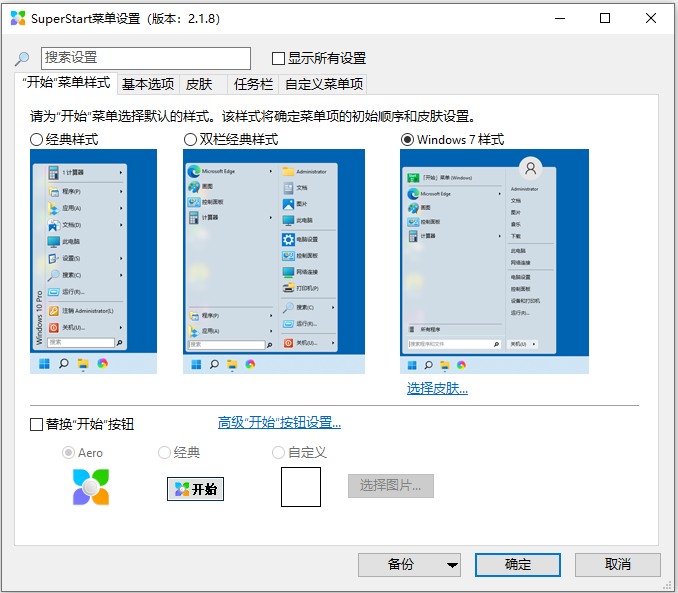678x593 pixels.
Task: Open 高级"开始"按钮设置... link
Action: click(279, 422)
